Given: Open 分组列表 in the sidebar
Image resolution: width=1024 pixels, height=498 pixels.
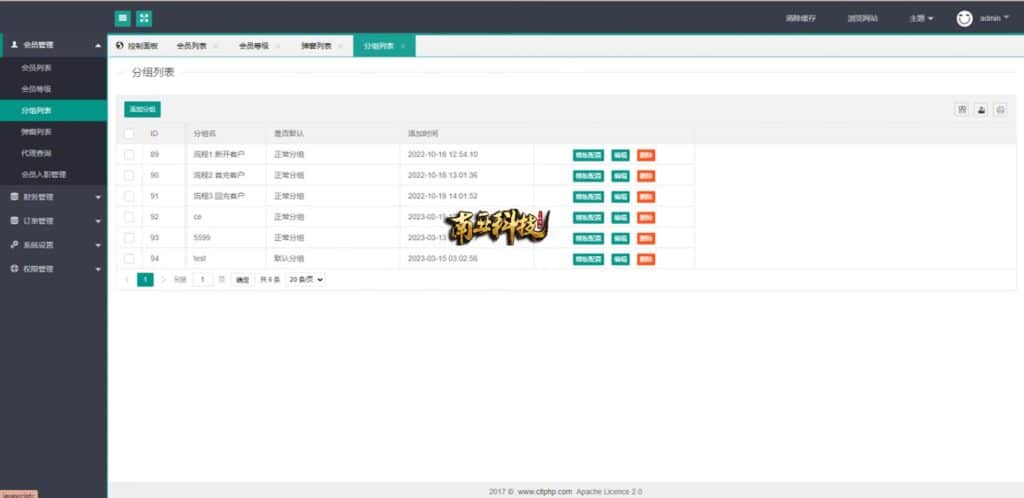Looking at the screenshot, I should pos(54,111).
